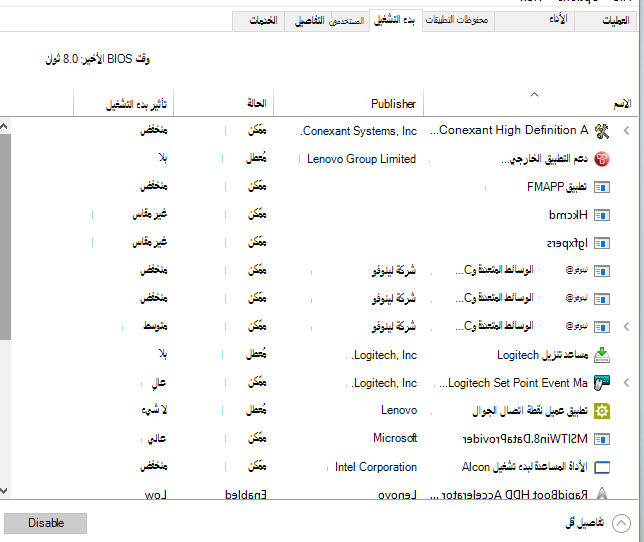The height and width of the screenshot is (542, 644).
Task: Click the Logitech Set Point Event Manager icon
Action: [602, 383]
